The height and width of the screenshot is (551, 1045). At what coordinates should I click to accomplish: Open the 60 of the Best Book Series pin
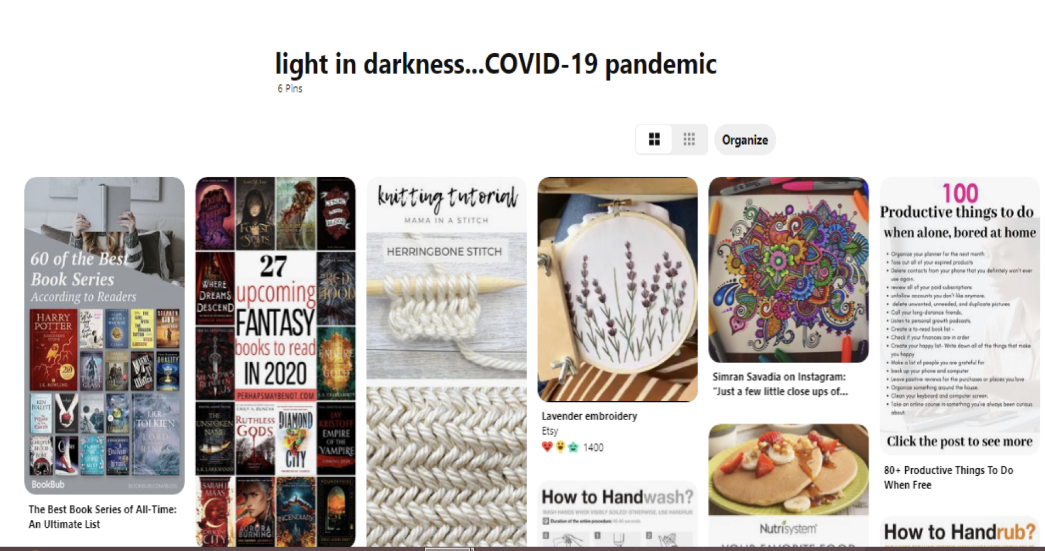tap(105, 336)
